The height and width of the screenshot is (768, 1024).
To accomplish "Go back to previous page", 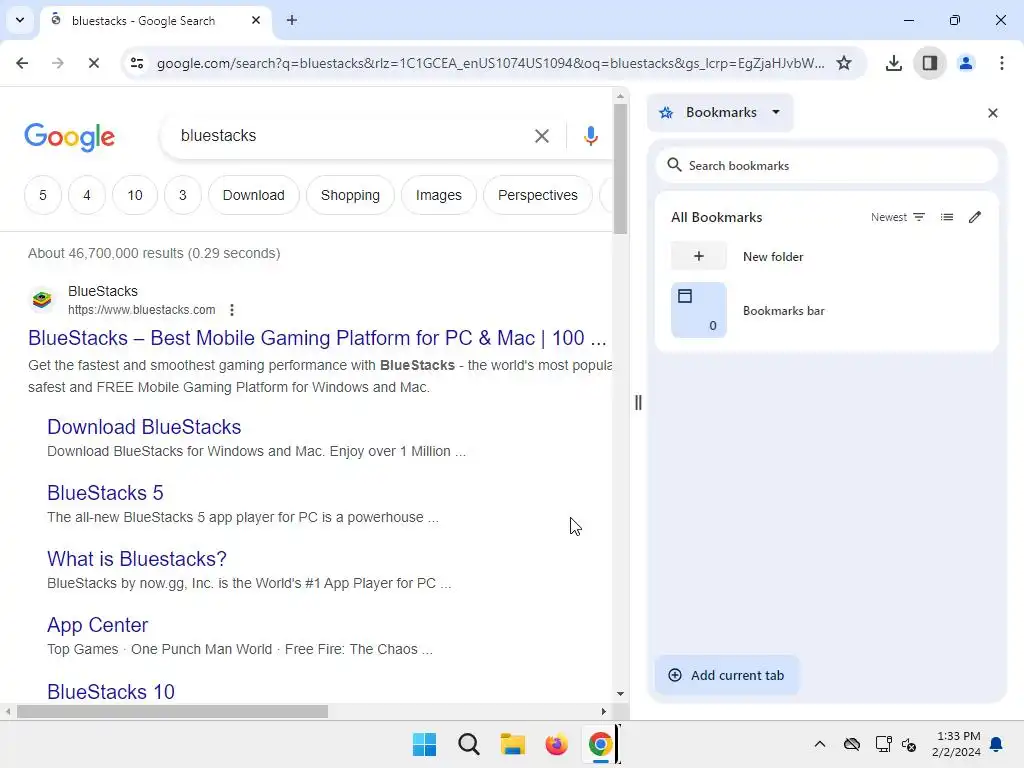I will (22, 63).
